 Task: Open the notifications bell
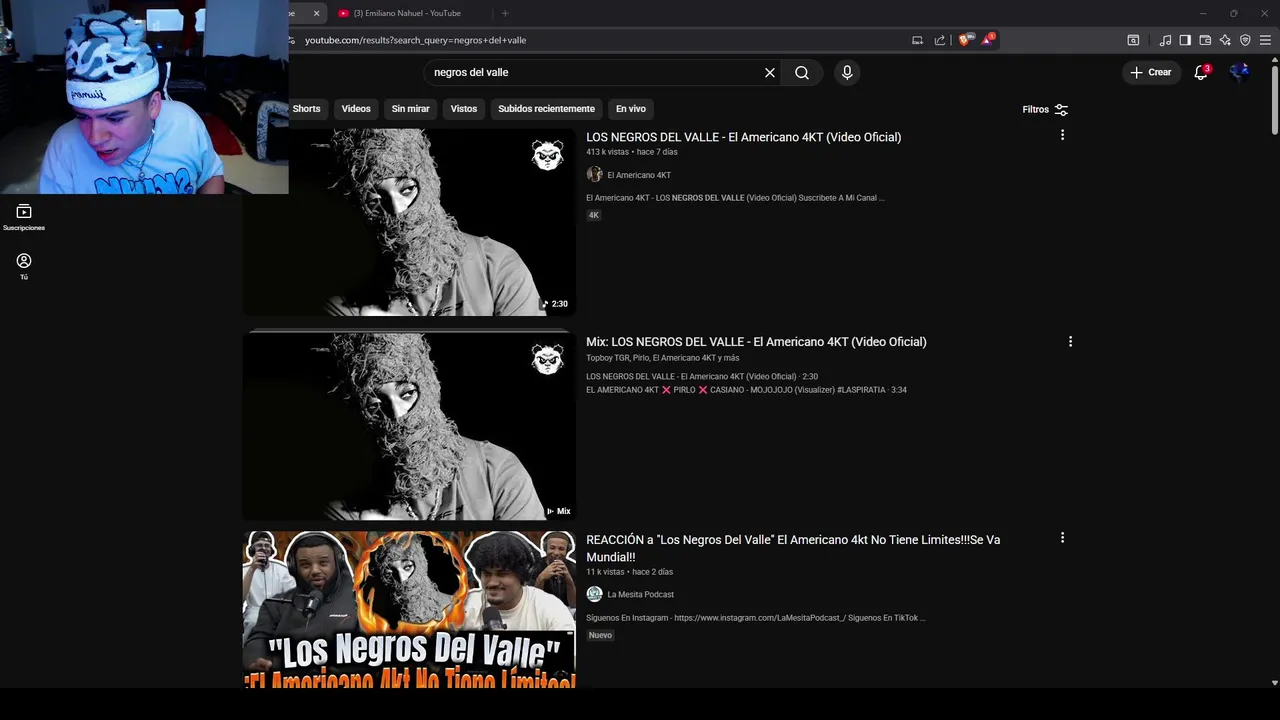pyautogui.click(x=1202, y=72)
